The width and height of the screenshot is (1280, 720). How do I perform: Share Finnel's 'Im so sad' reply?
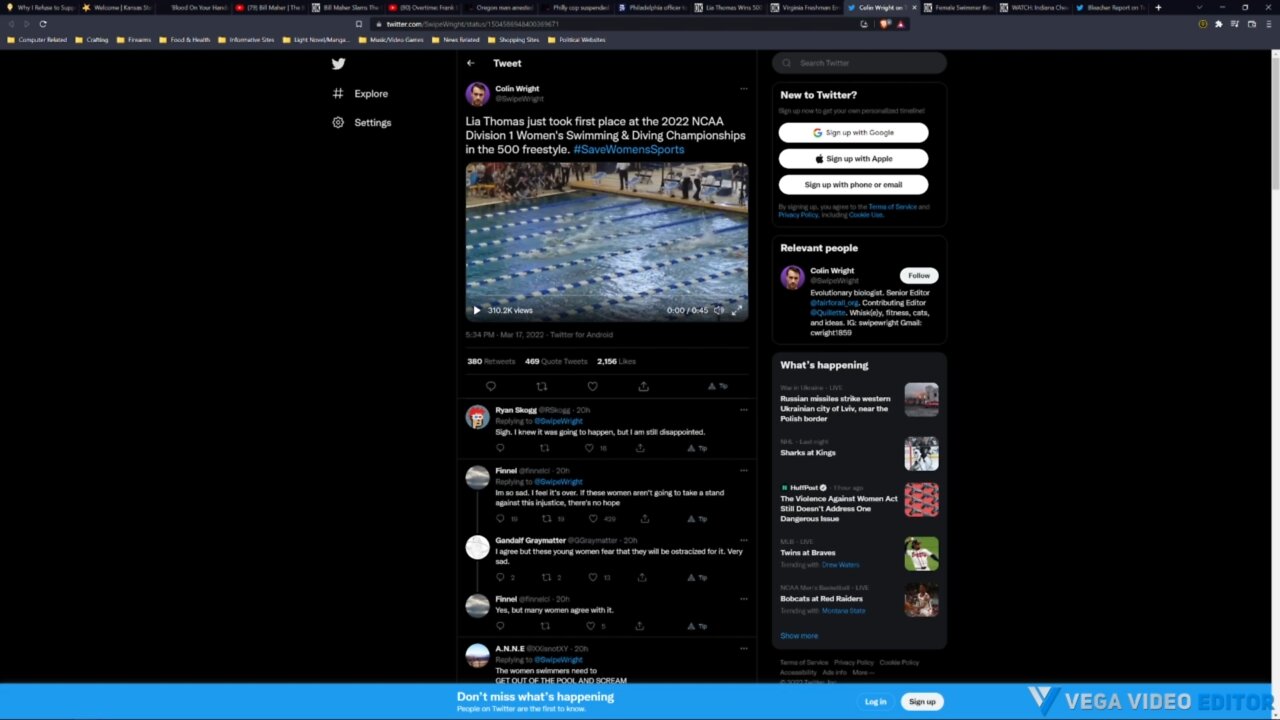[645, 519]
